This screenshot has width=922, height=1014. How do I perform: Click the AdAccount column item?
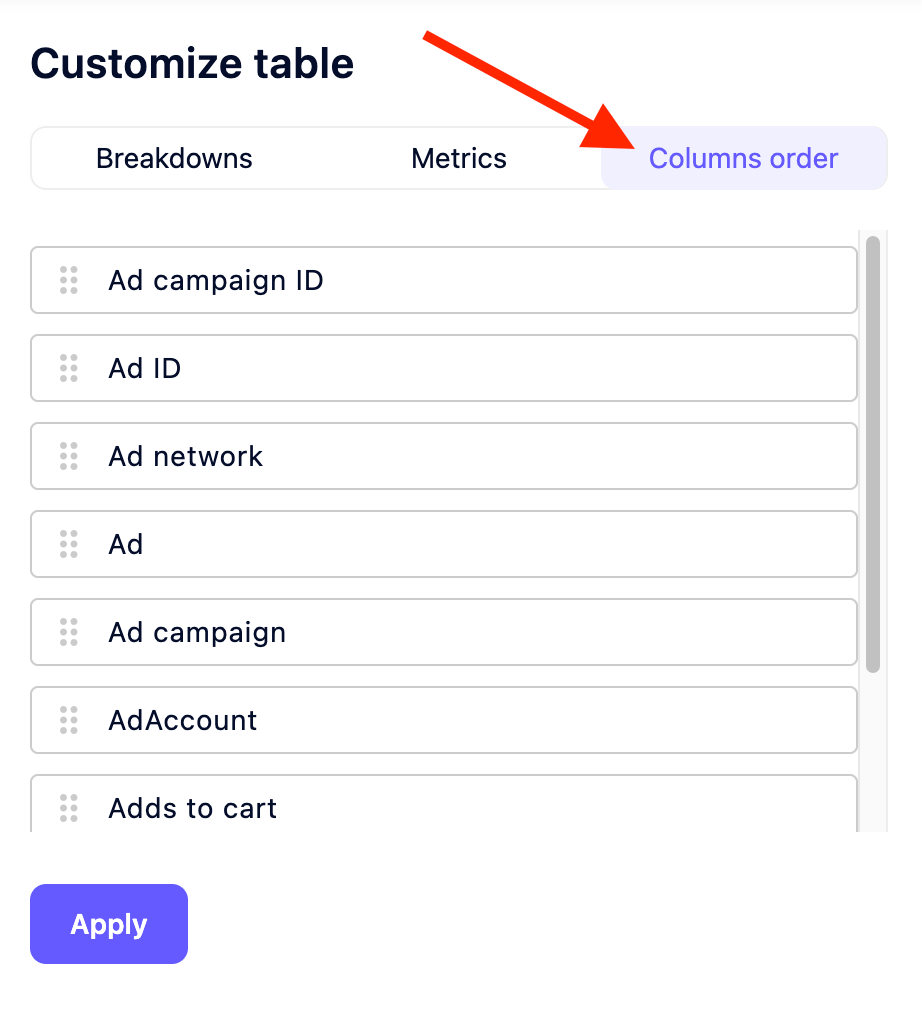point(444,720)
